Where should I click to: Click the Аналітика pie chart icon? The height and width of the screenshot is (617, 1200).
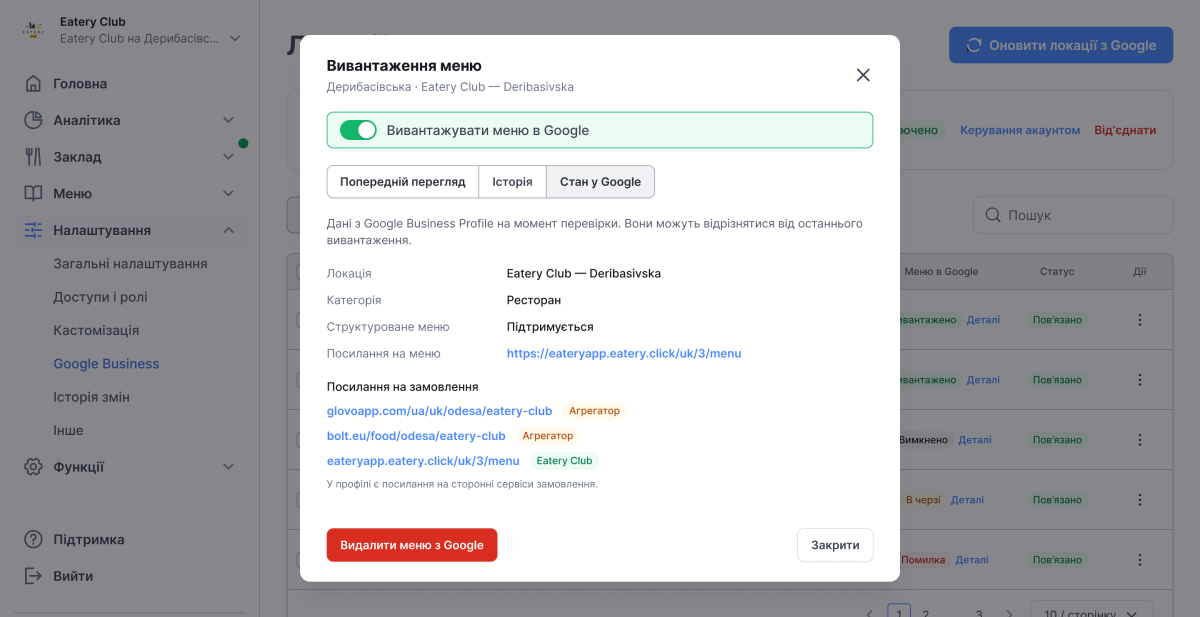coord(33,120)
